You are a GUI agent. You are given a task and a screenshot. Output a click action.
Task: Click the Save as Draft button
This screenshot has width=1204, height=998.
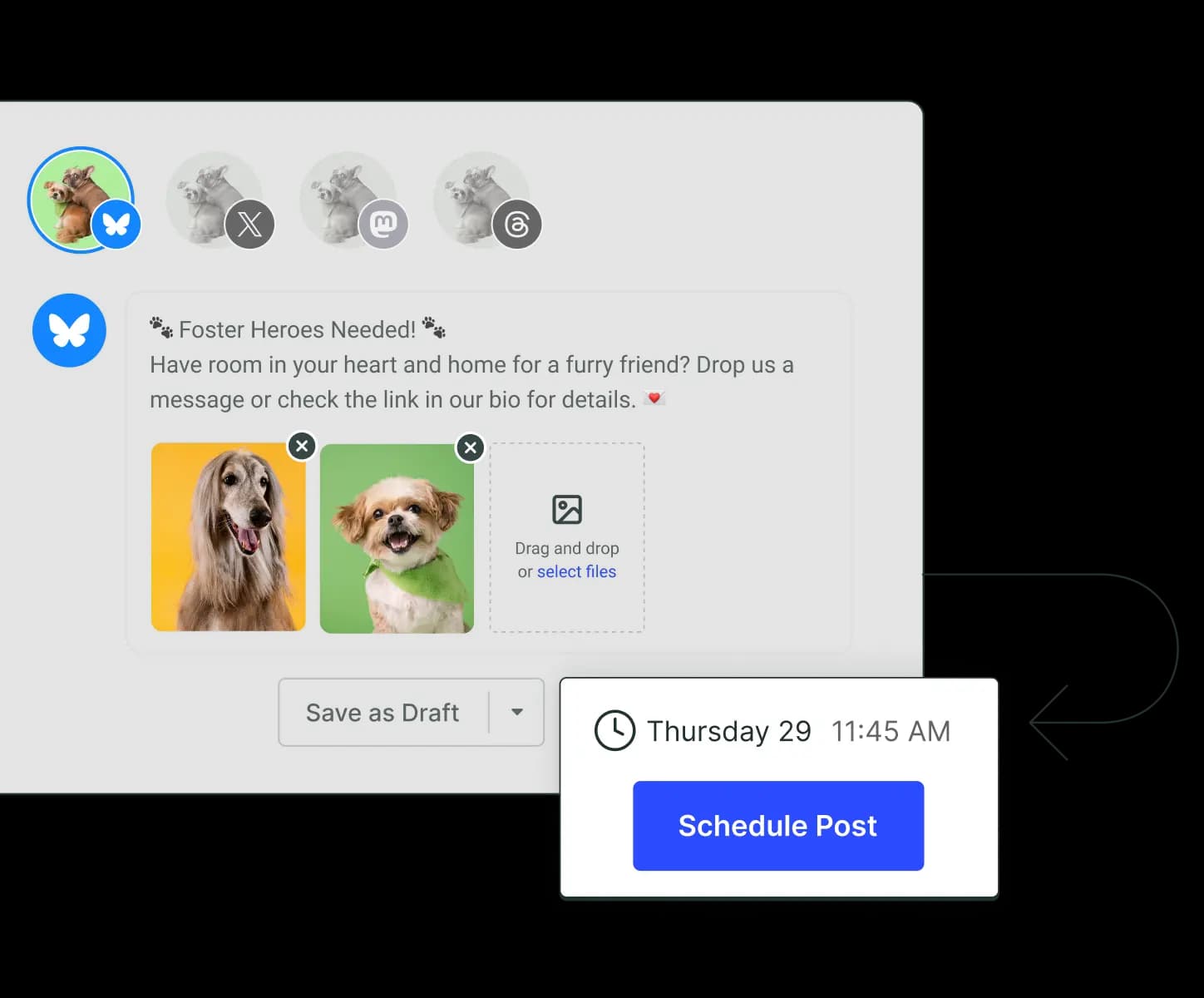[382, 712]
